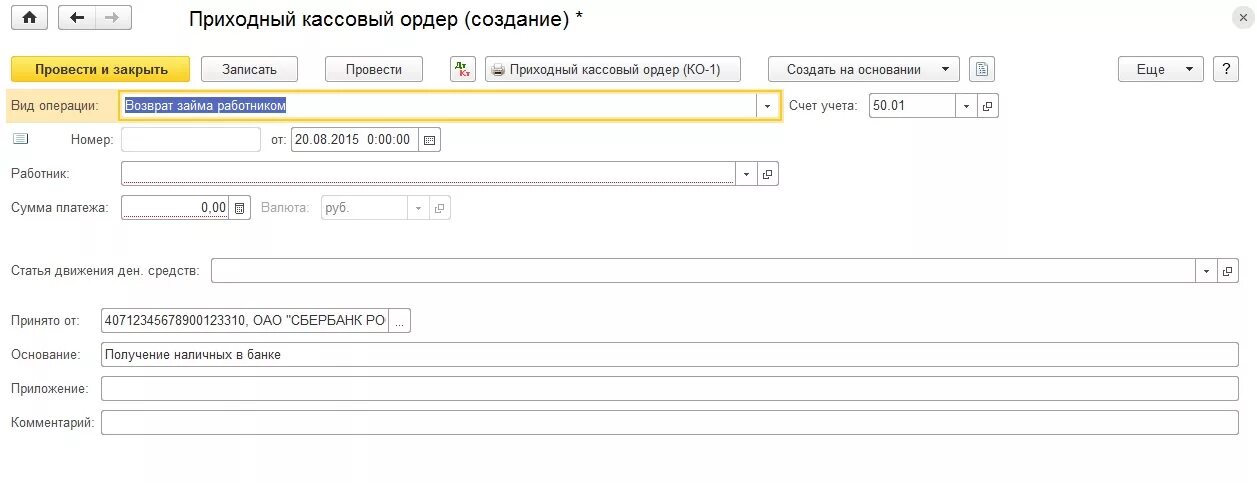Click the Сумма платежа field
This screenshot has height=483, width=1257.
click(x=175, y=208)
